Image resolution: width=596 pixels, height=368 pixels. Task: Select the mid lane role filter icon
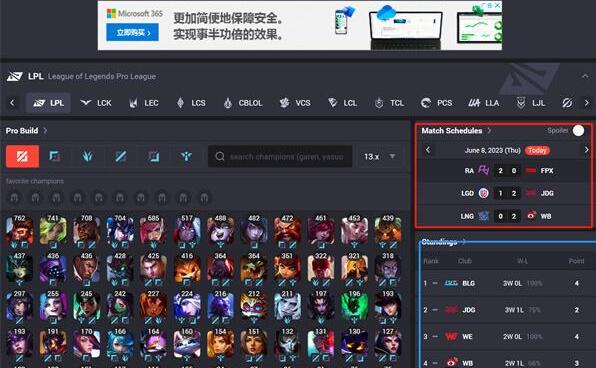coord(121,156)
